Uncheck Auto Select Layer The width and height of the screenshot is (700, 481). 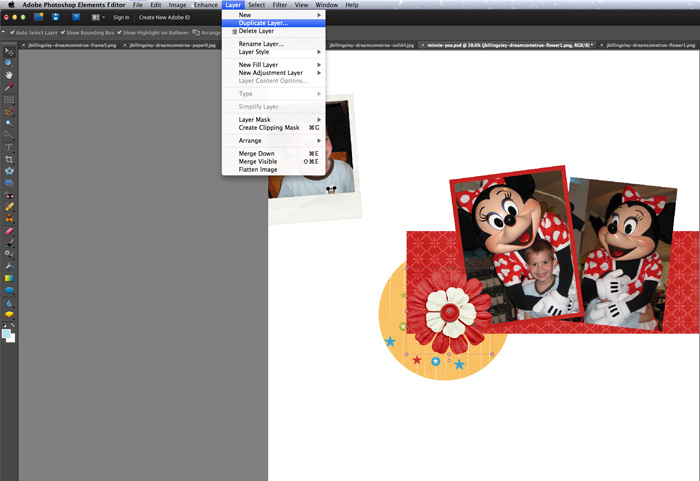coord(12,33)
